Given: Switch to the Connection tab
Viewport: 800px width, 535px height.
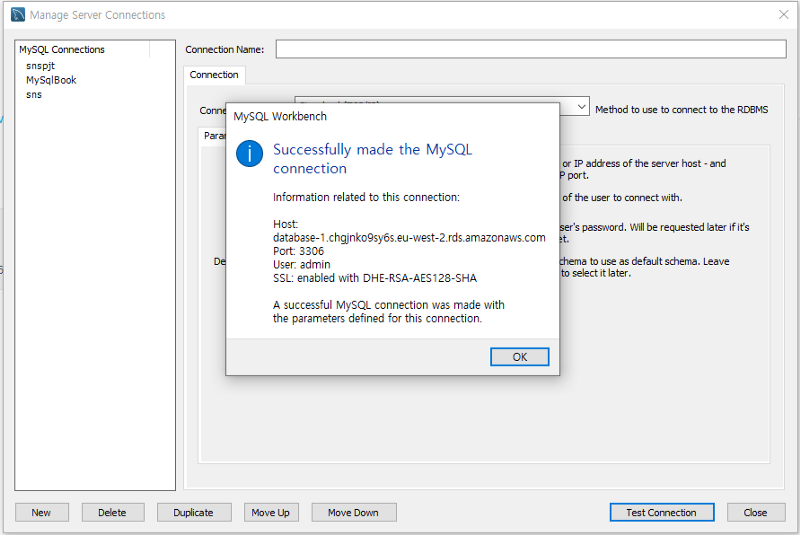Looking at the screenshot, I should tap(214, 75).
